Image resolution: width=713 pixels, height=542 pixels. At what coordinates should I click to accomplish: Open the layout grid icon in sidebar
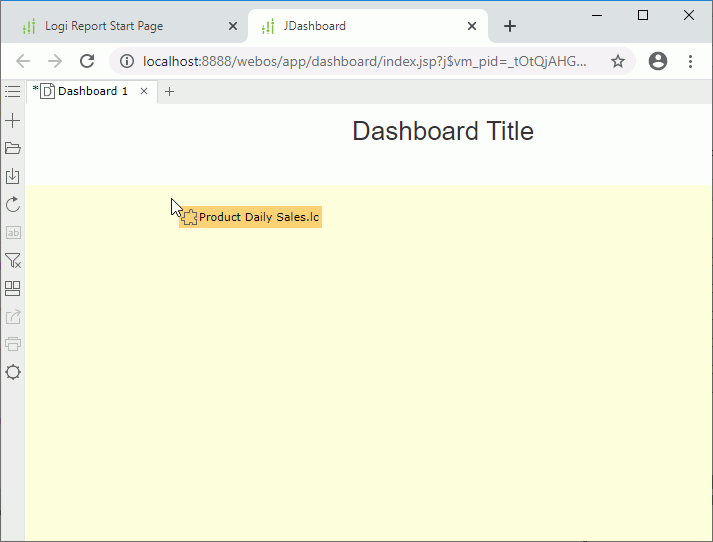pos(13,289)
